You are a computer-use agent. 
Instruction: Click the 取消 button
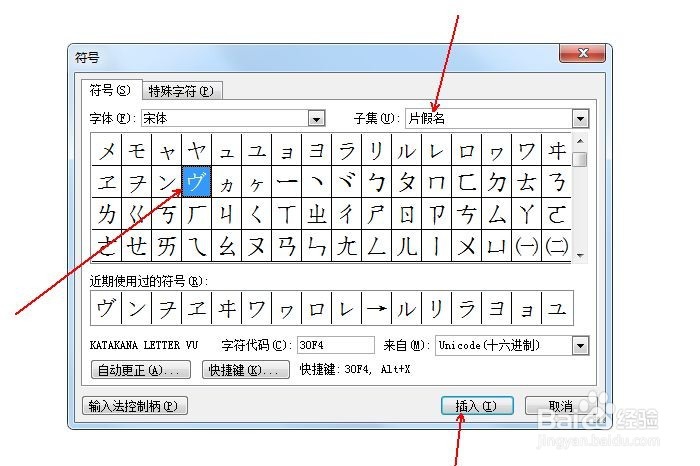pyautogui.click(x=561, y=406)
